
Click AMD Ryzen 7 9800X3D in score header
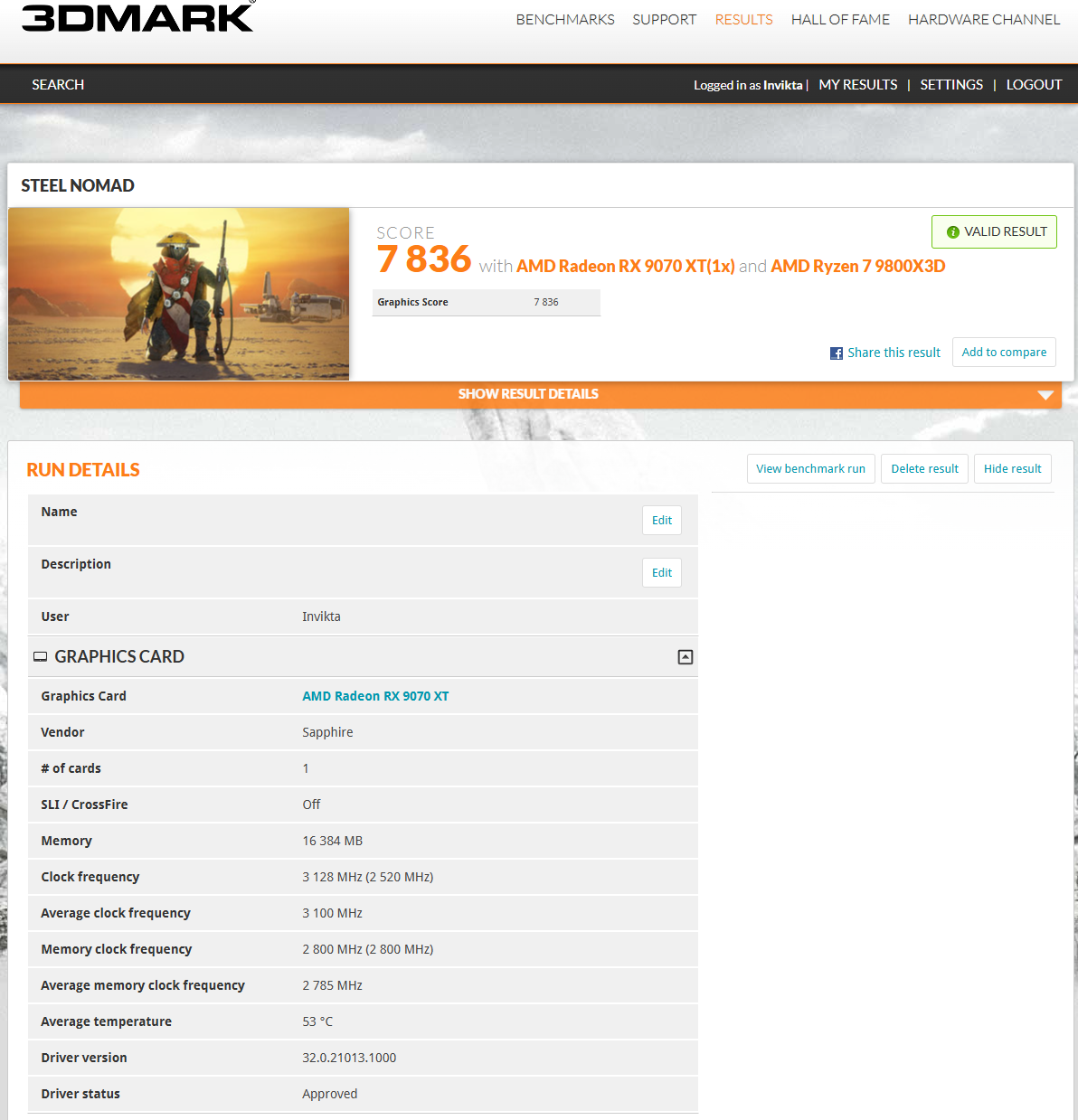click(858, 266)
